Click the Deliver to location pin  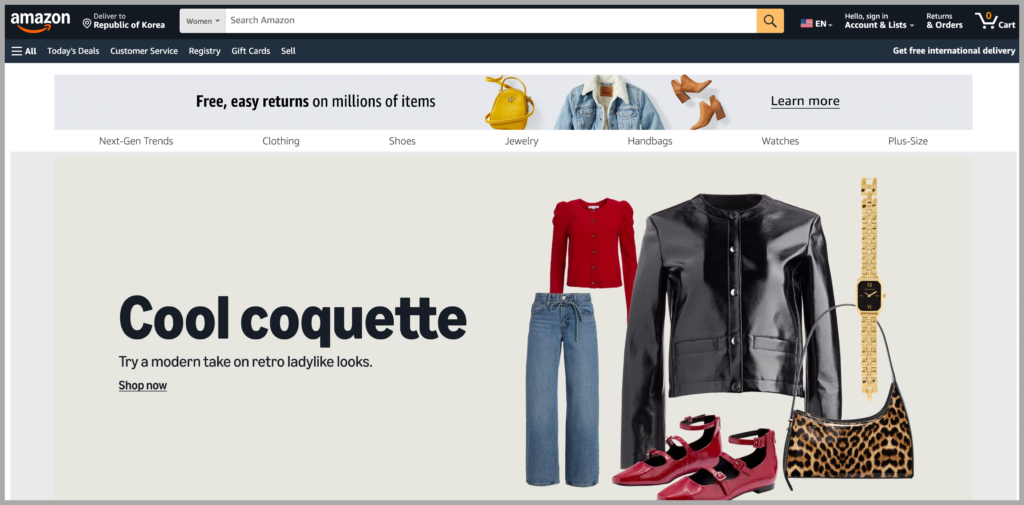(87, 24)
